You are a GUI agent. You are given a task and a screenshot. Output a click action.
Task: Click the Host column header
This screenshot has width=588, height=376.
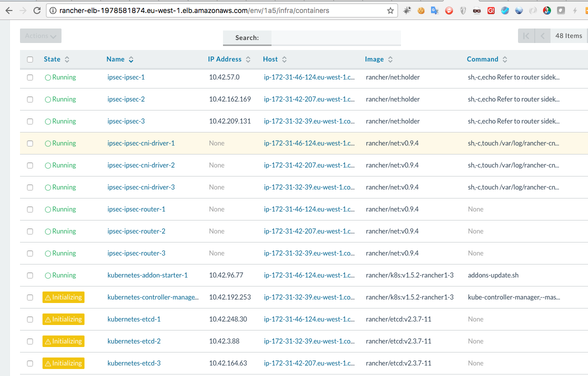coord(270,59)
